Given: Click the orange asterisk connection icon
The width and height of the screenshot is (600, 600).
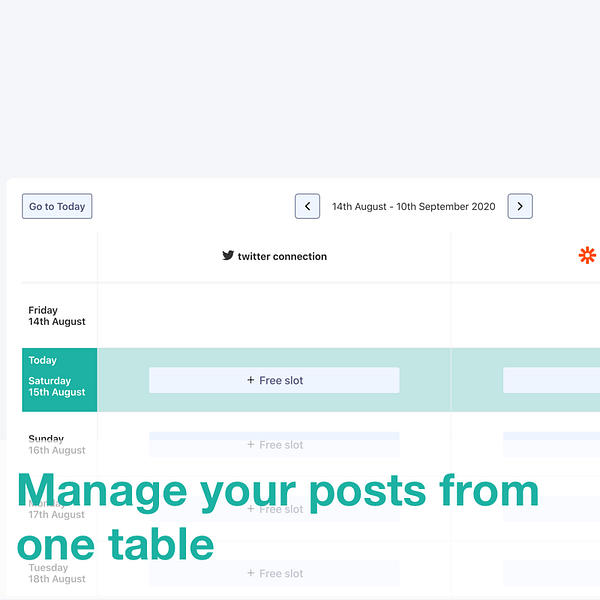Looking at the screenshot, I should point(587,255).
